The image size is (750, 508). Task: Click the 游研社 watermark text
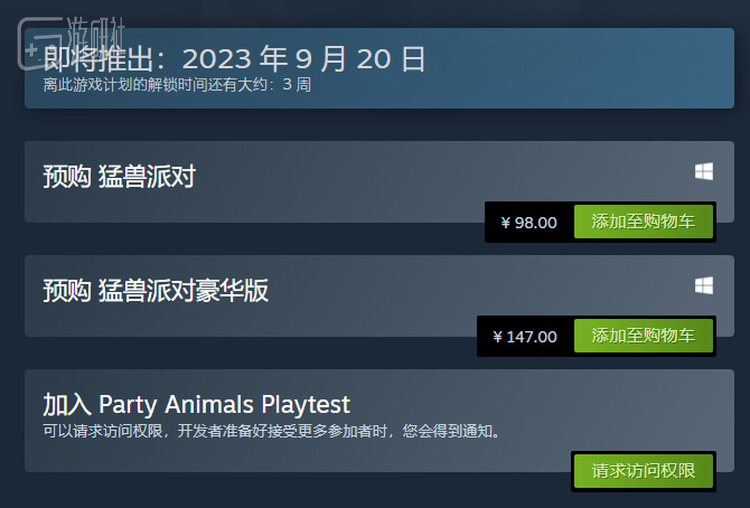(x=95, y=33)
